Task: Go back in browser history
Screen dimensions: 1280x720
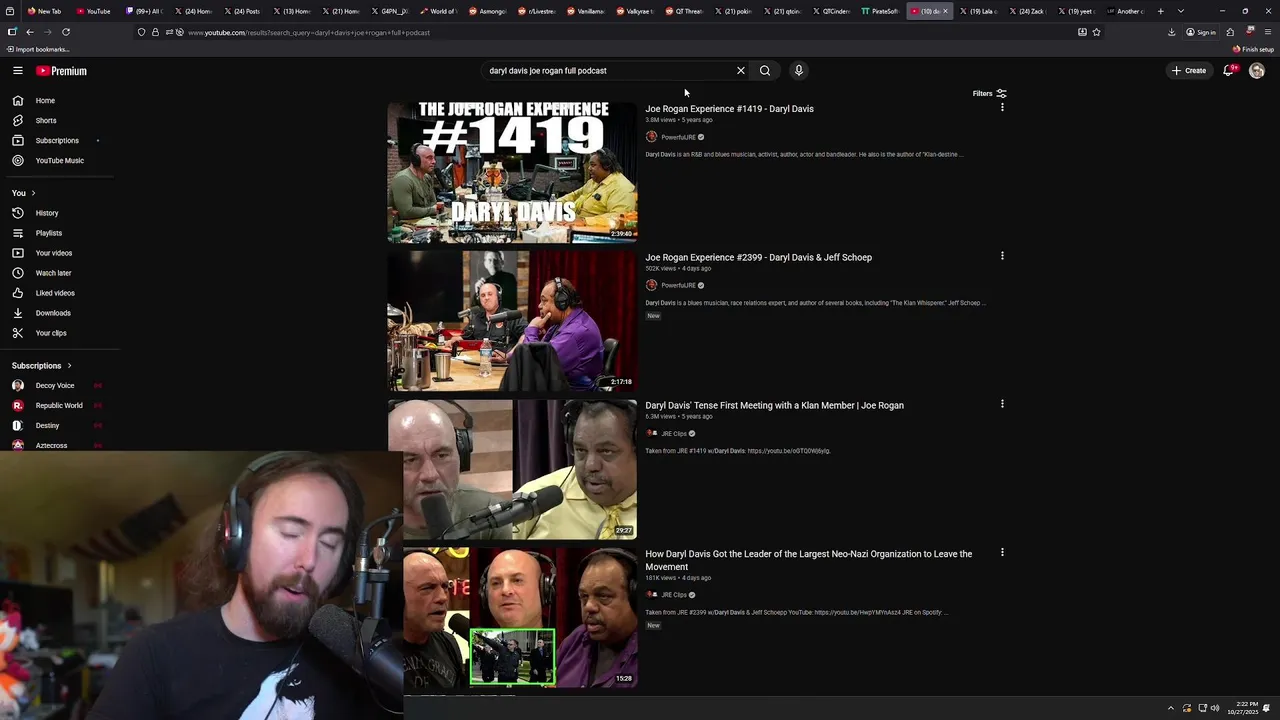Action: point(29,32)
